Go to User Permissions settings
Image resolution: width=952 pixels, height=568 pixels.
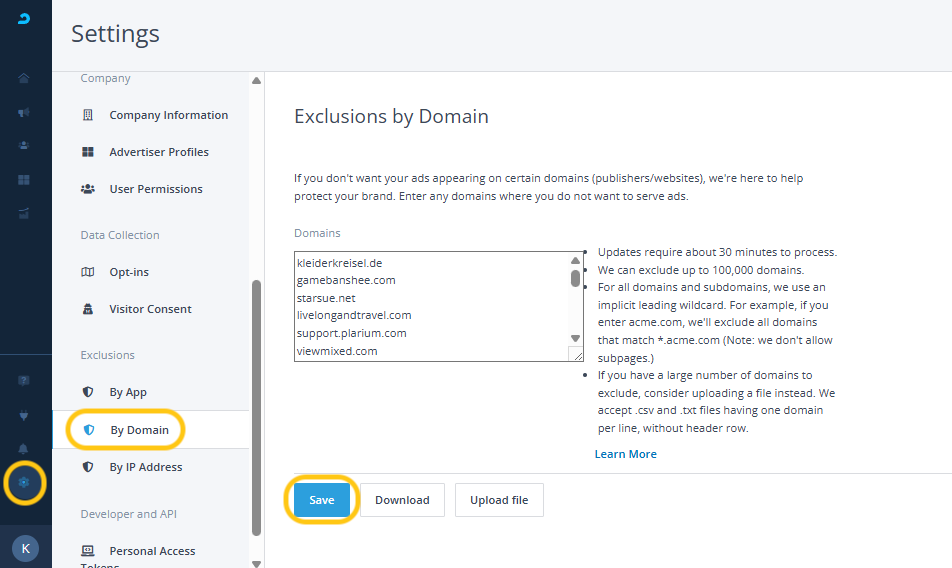click(155, 189)
